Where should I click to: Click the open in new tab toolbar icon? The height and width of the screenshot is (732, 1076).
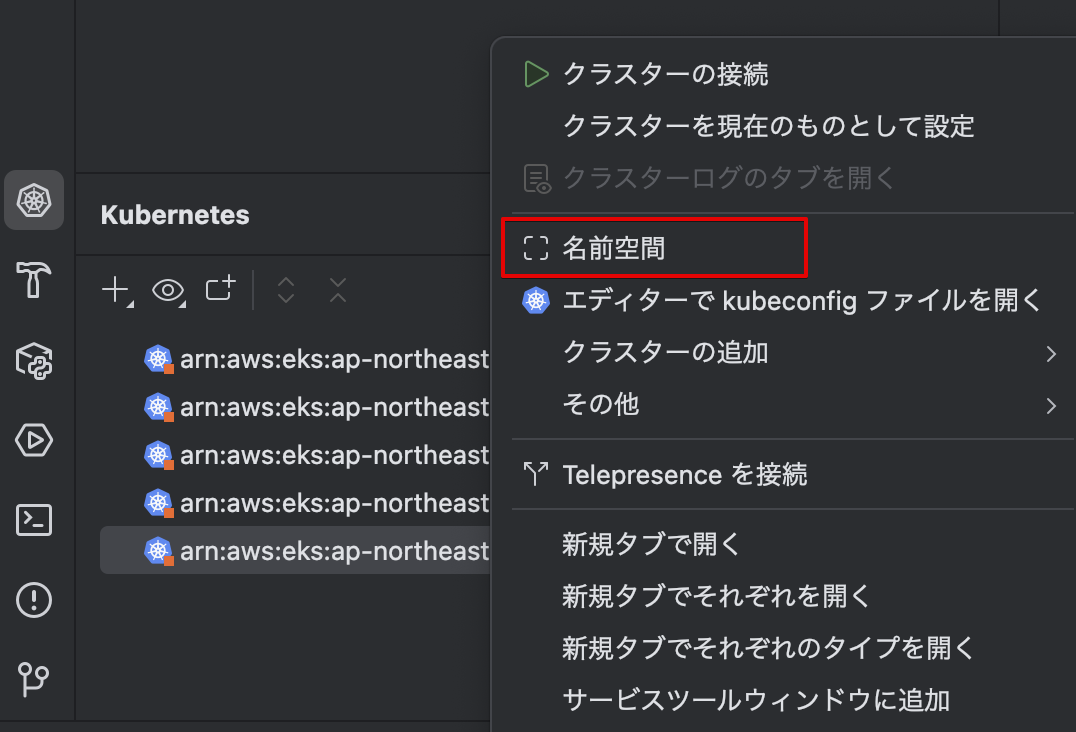(220, 288)
